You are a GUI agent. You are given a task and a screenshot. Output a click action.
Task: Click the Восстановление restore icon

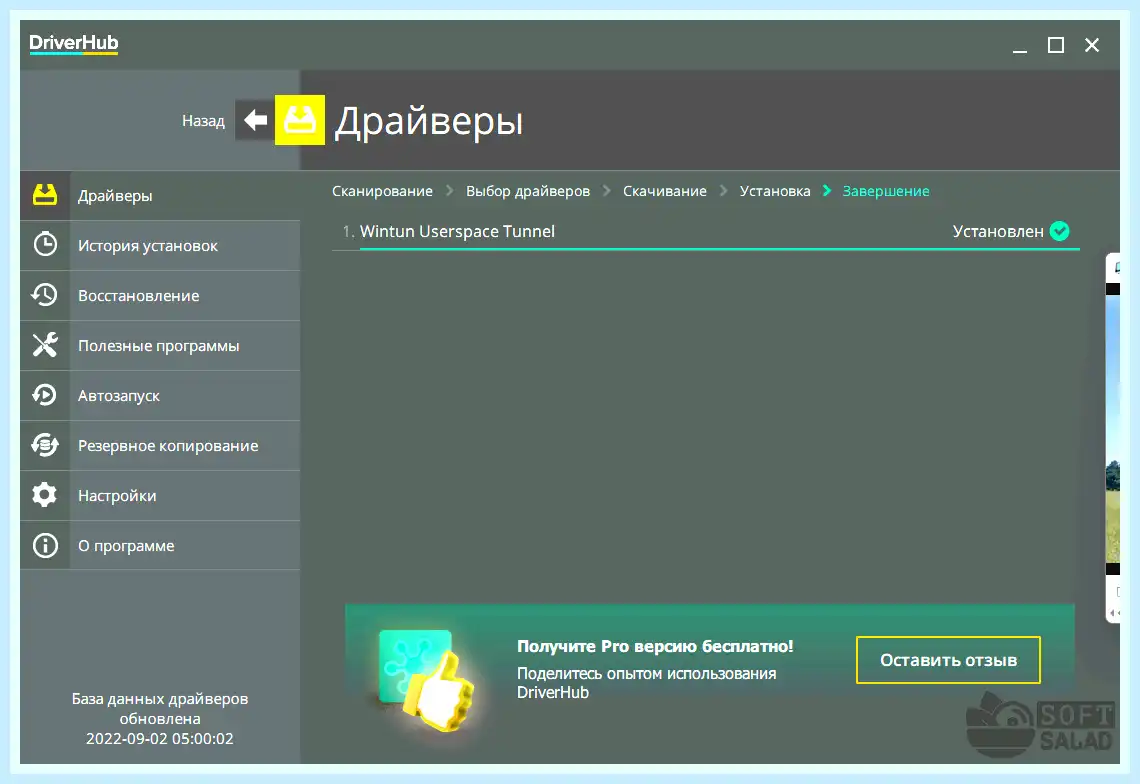(45, 295)
